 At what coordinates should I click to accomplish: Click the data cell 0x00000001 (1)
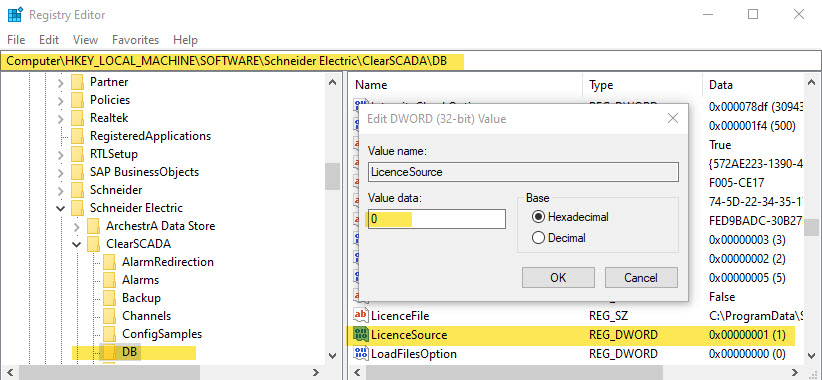(x=747, y=335)
